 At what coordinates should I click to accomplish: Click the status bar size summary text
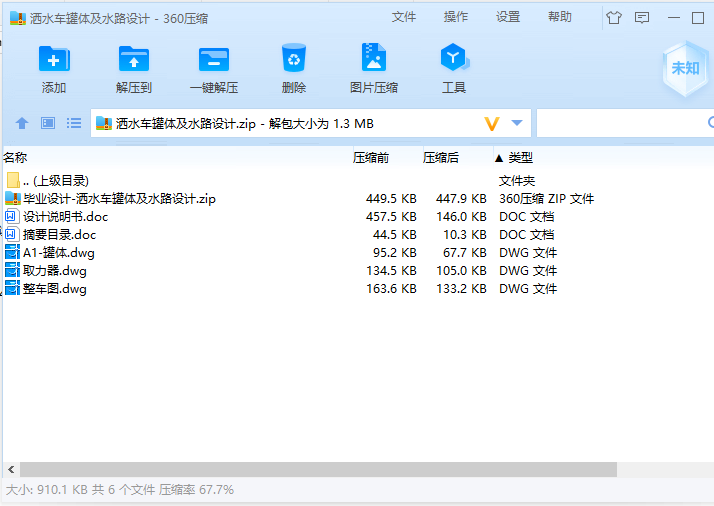coord(120,490)
